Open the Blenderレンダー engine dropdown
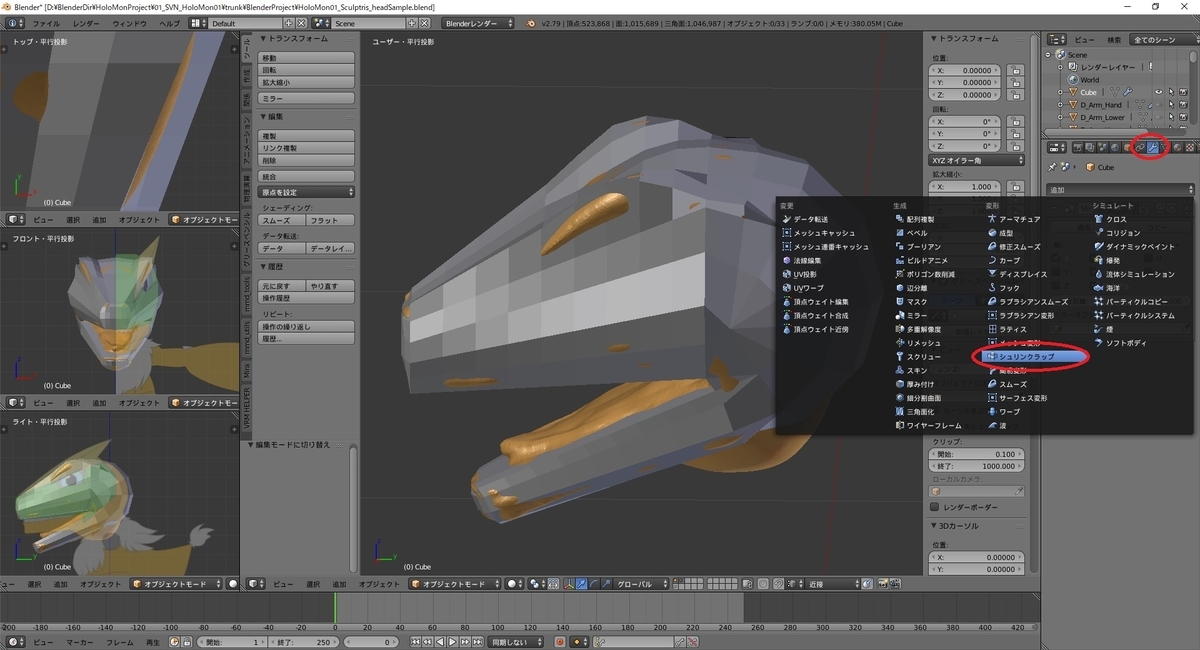The width and height of the screenshot is (1200, 650). [480, 22]
